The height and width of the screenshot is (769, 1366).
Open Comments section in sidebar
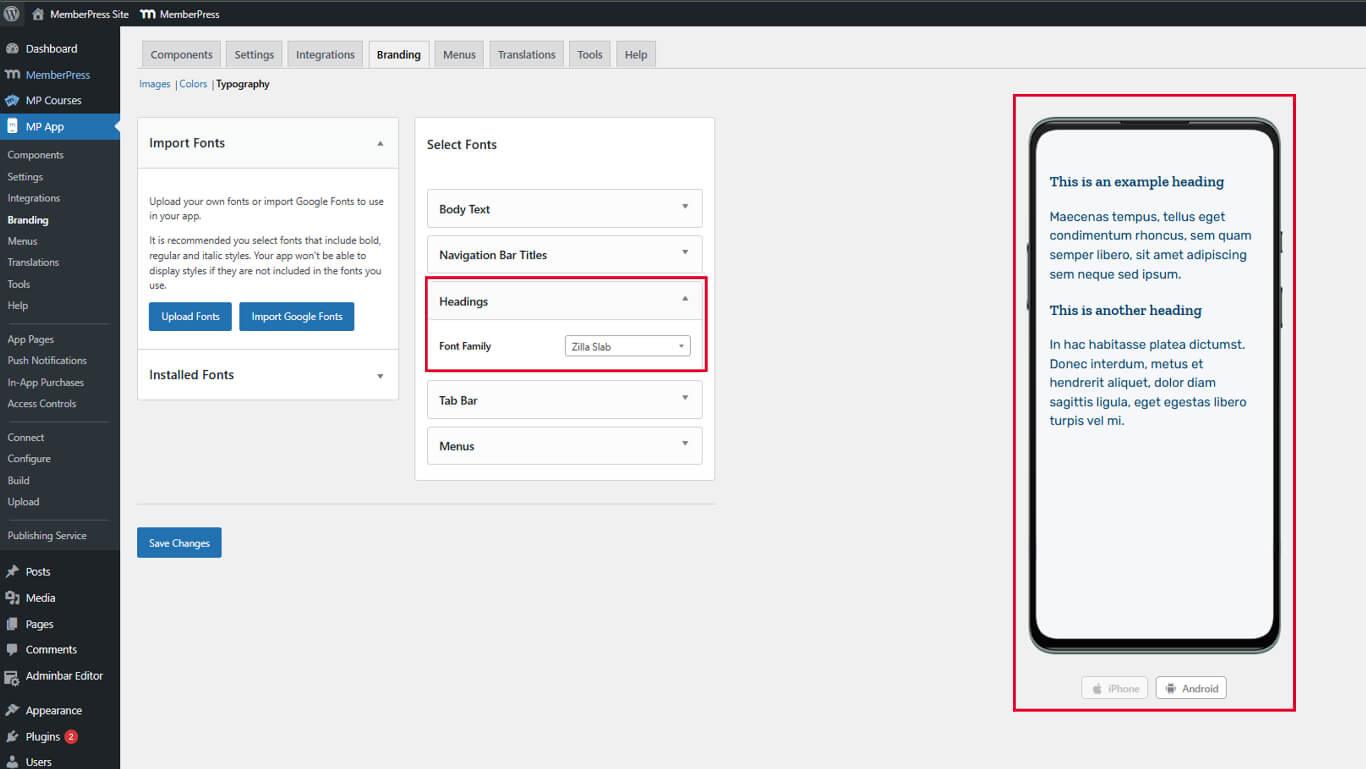(50, 650)
